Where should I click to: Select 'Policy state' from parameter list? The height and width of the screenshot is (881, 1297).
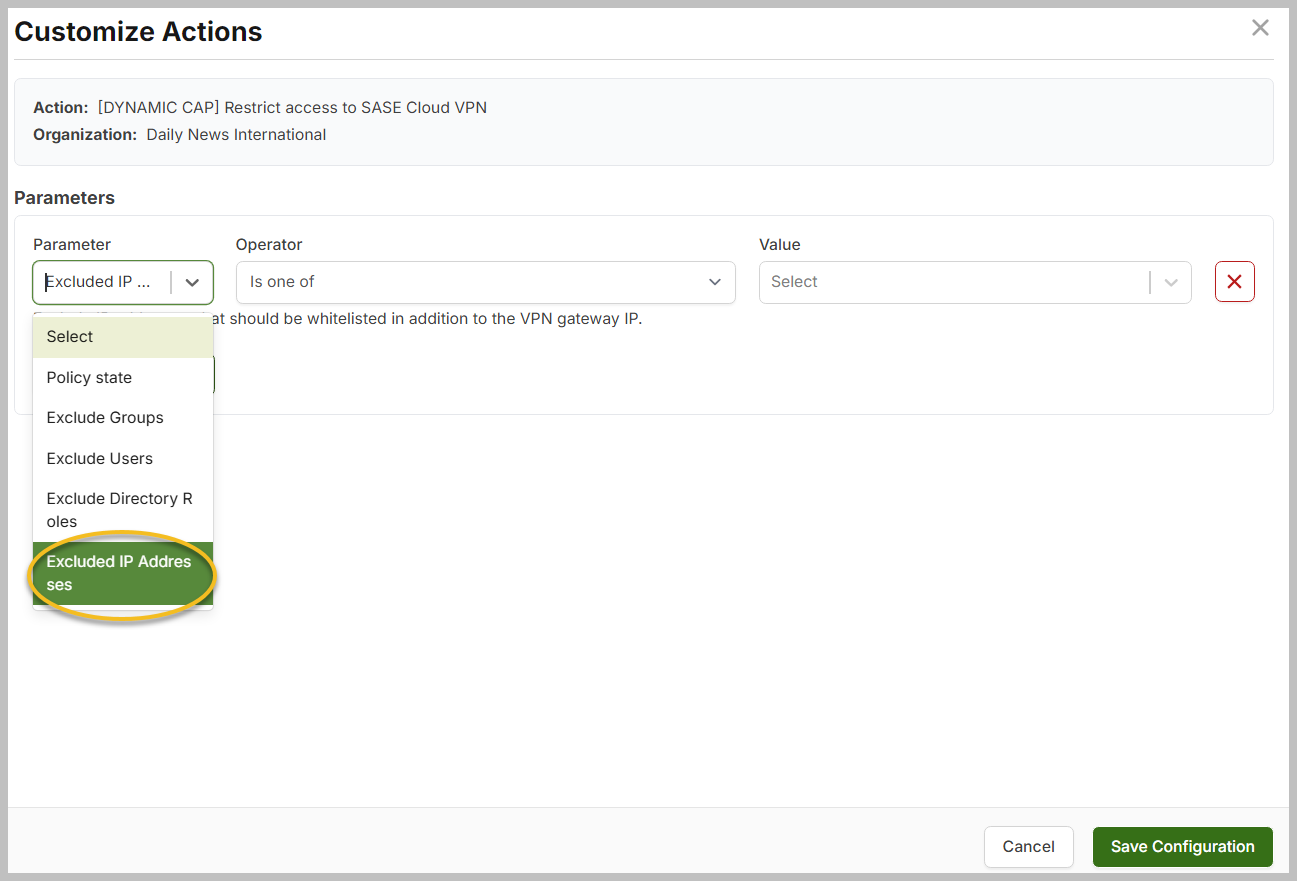tap(122, 378)
